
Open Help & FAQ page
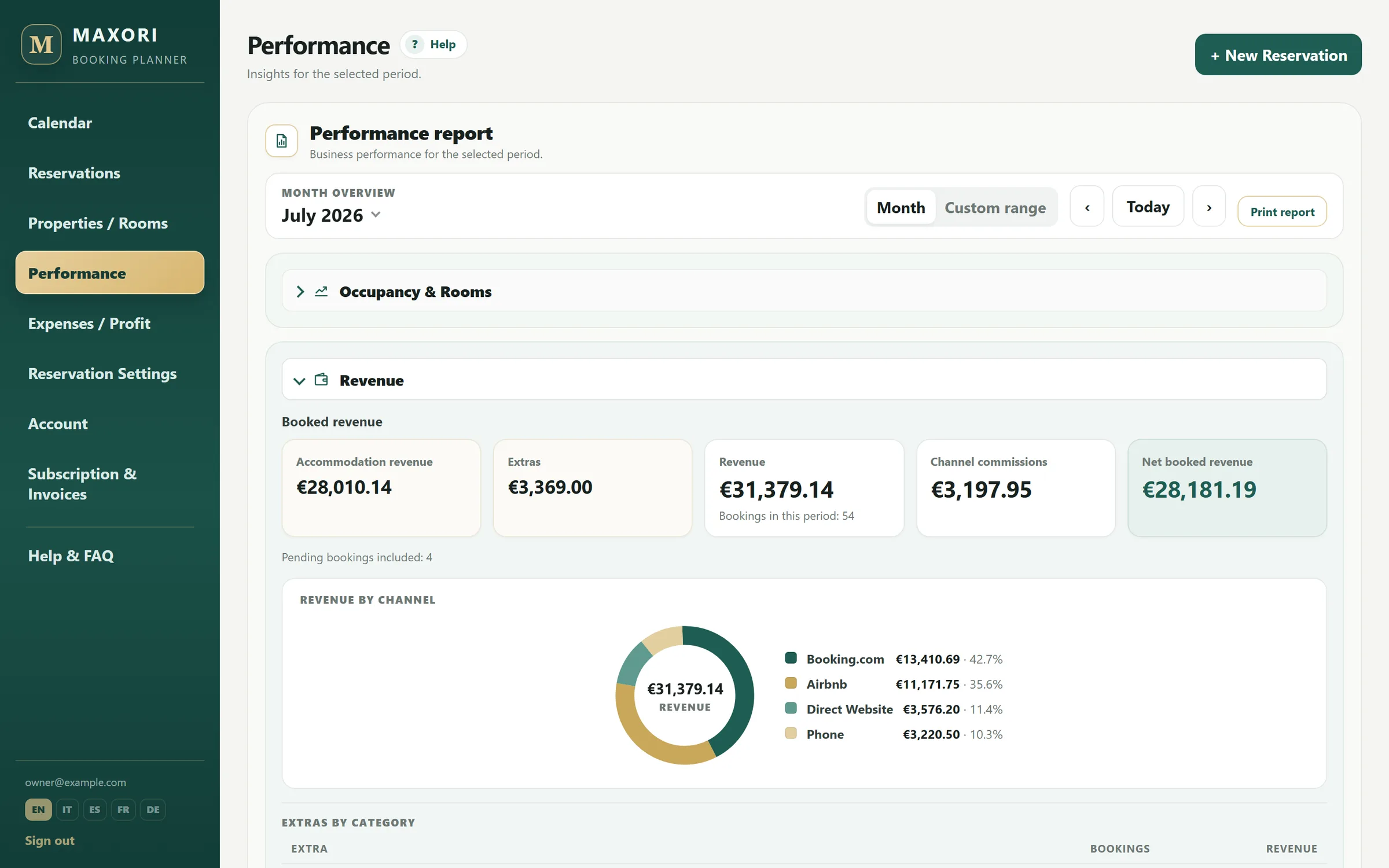click(x=110, y=556)
